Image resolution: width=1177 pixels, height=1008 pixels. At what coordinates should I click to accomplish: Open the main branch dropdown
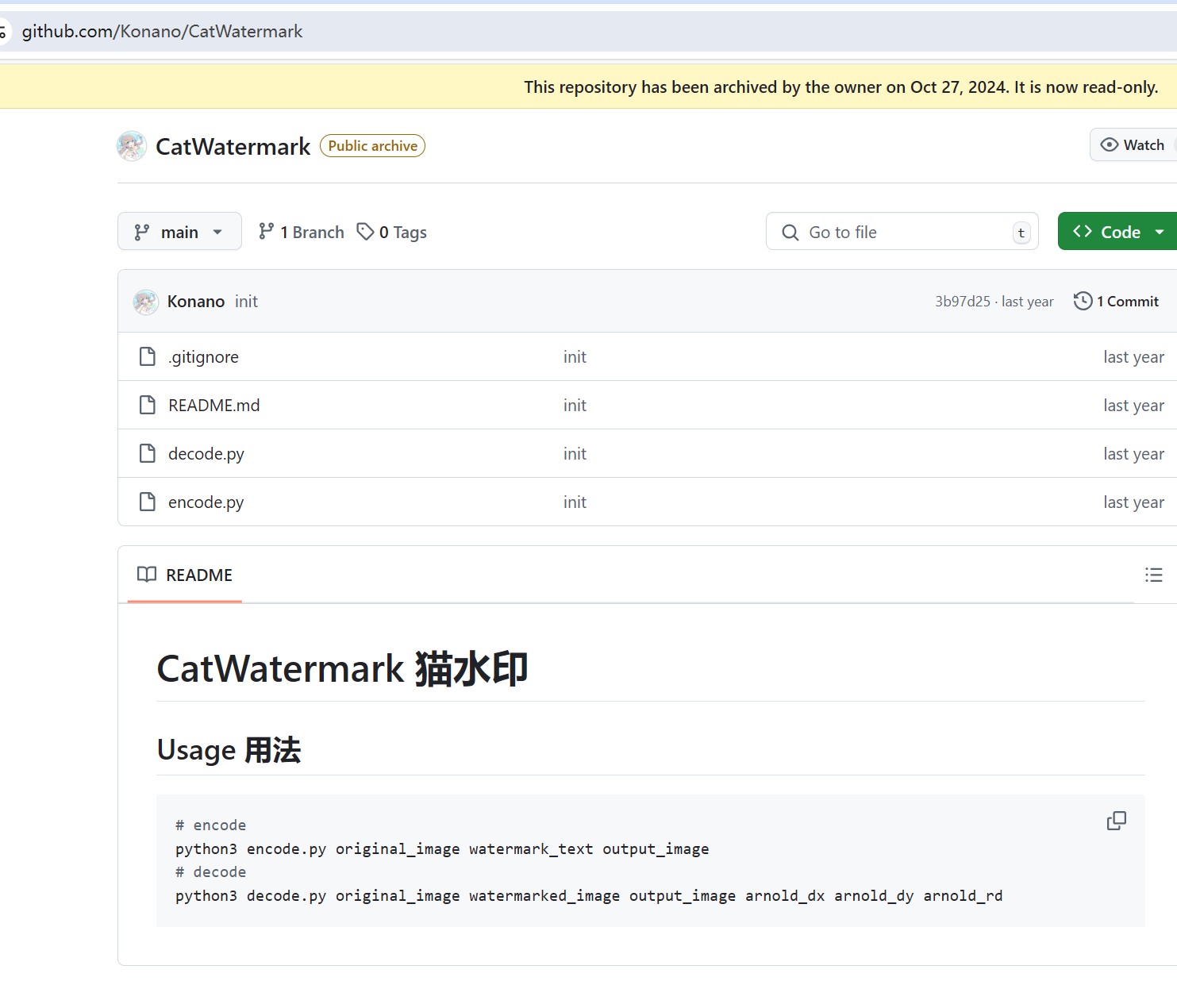[x=179, y=232]
